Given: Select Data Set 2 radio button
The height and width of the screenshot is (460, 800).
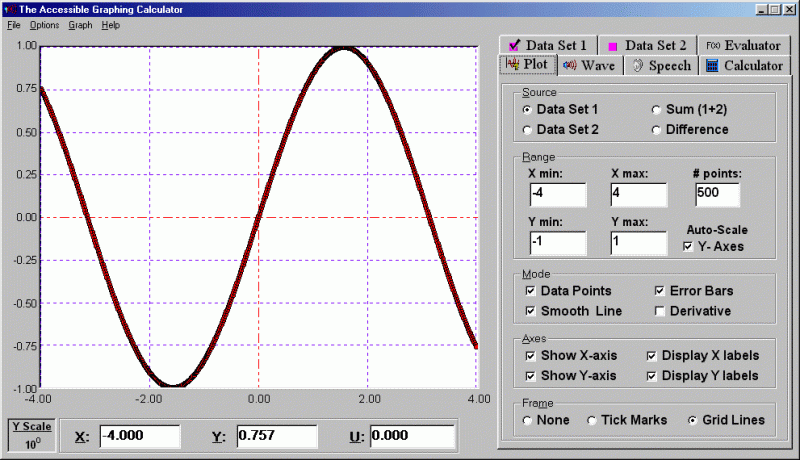Looking at the screenshot, I should (x=527, y=130).
